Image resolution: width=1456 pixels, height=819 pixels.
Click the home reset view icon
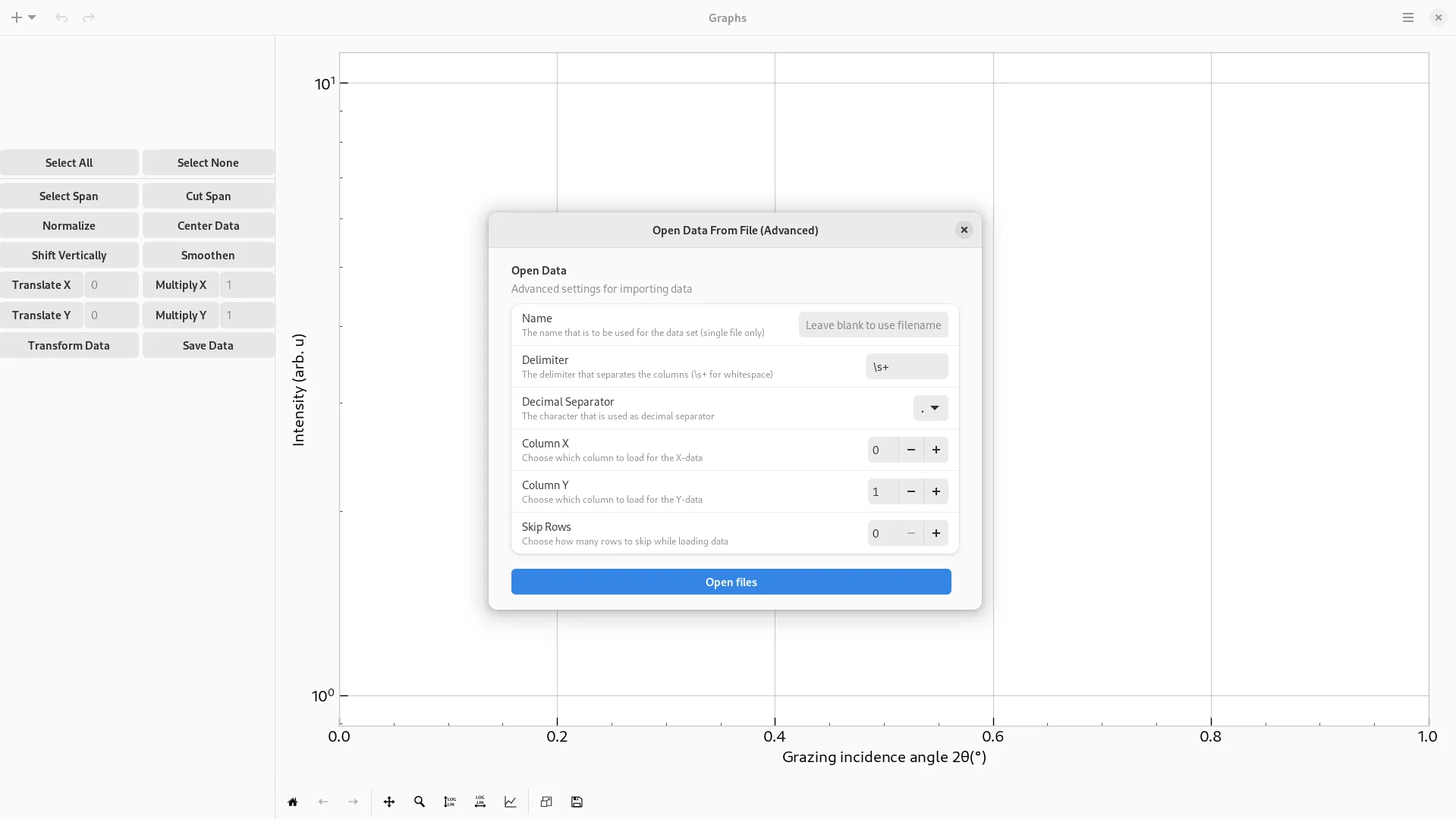tap(293, 802)
